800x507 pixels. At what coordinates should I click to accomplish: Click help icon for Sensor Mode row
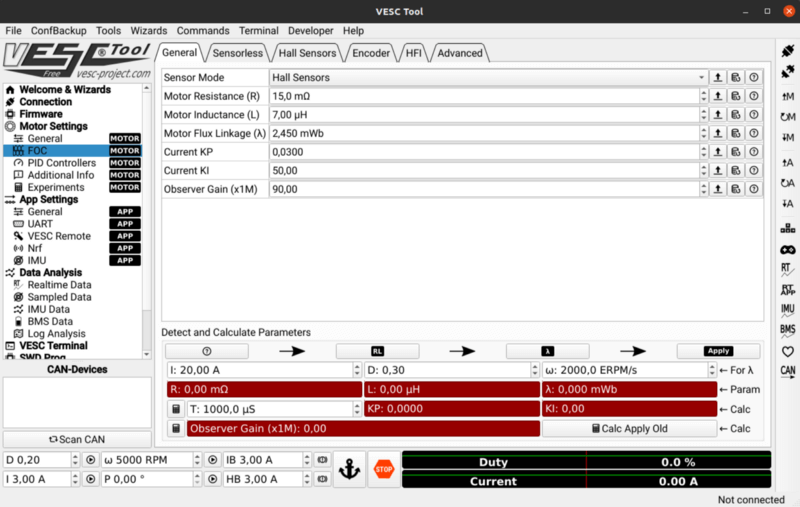[754, 78]
